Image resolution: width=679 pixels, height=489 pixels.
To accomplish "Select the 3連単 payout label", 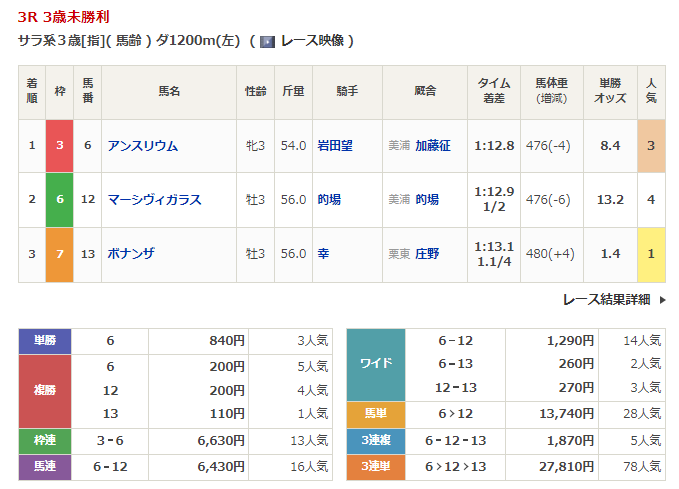I will (375, 465).
